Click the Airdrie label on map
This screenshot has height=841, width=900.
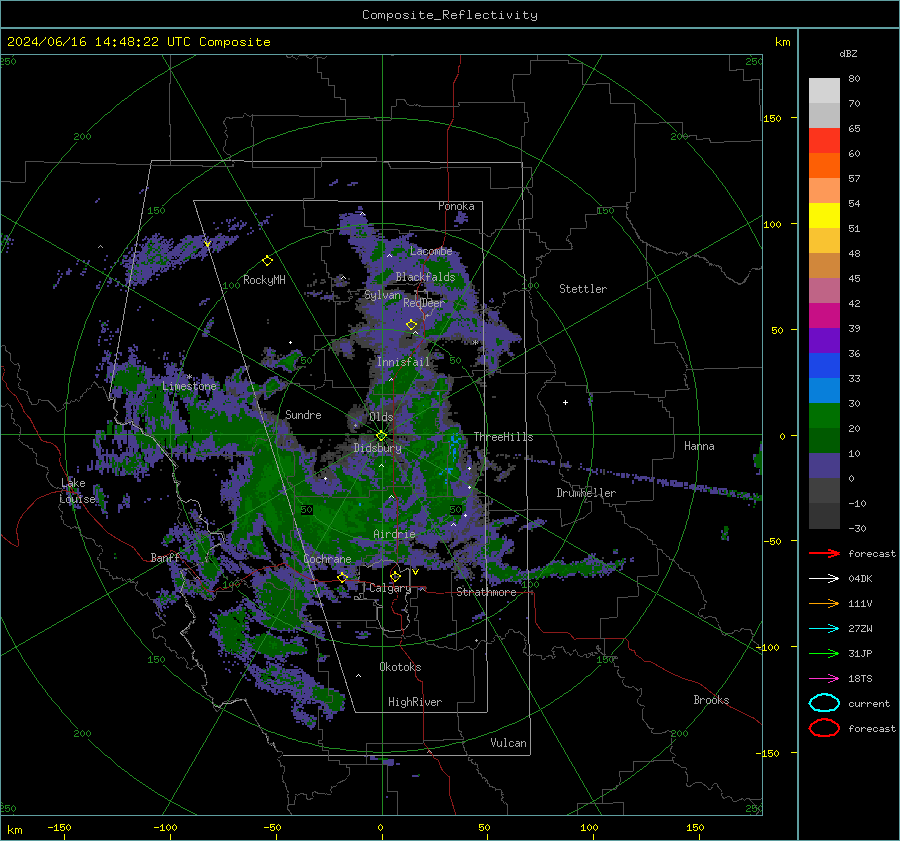pos(394,534)
